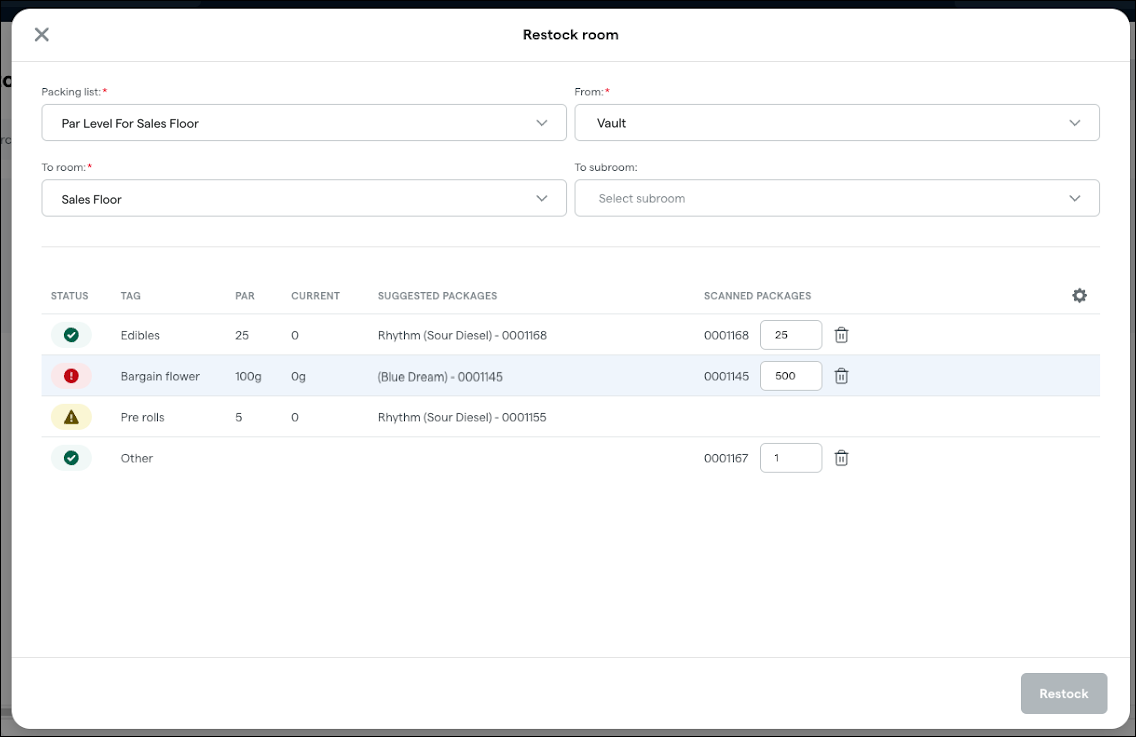The width and height of the screenshot is (1136, 737).
Task: Click the green check status icon on Edibles row
Action: [x=71, y=335]
